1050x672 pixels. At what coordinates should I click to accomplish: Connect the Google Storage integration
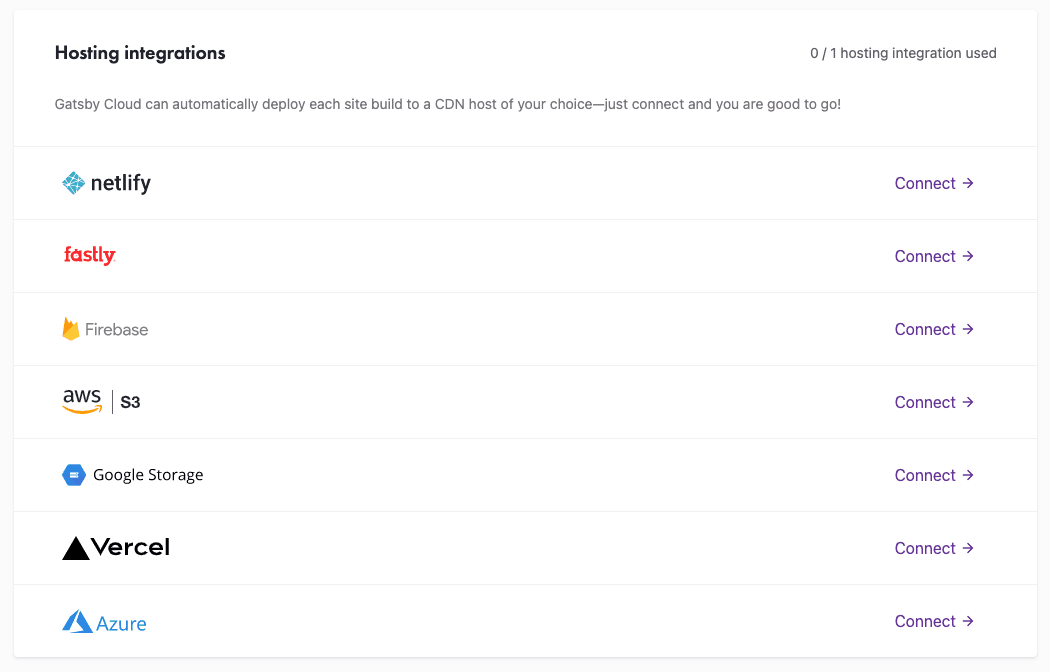934,475
